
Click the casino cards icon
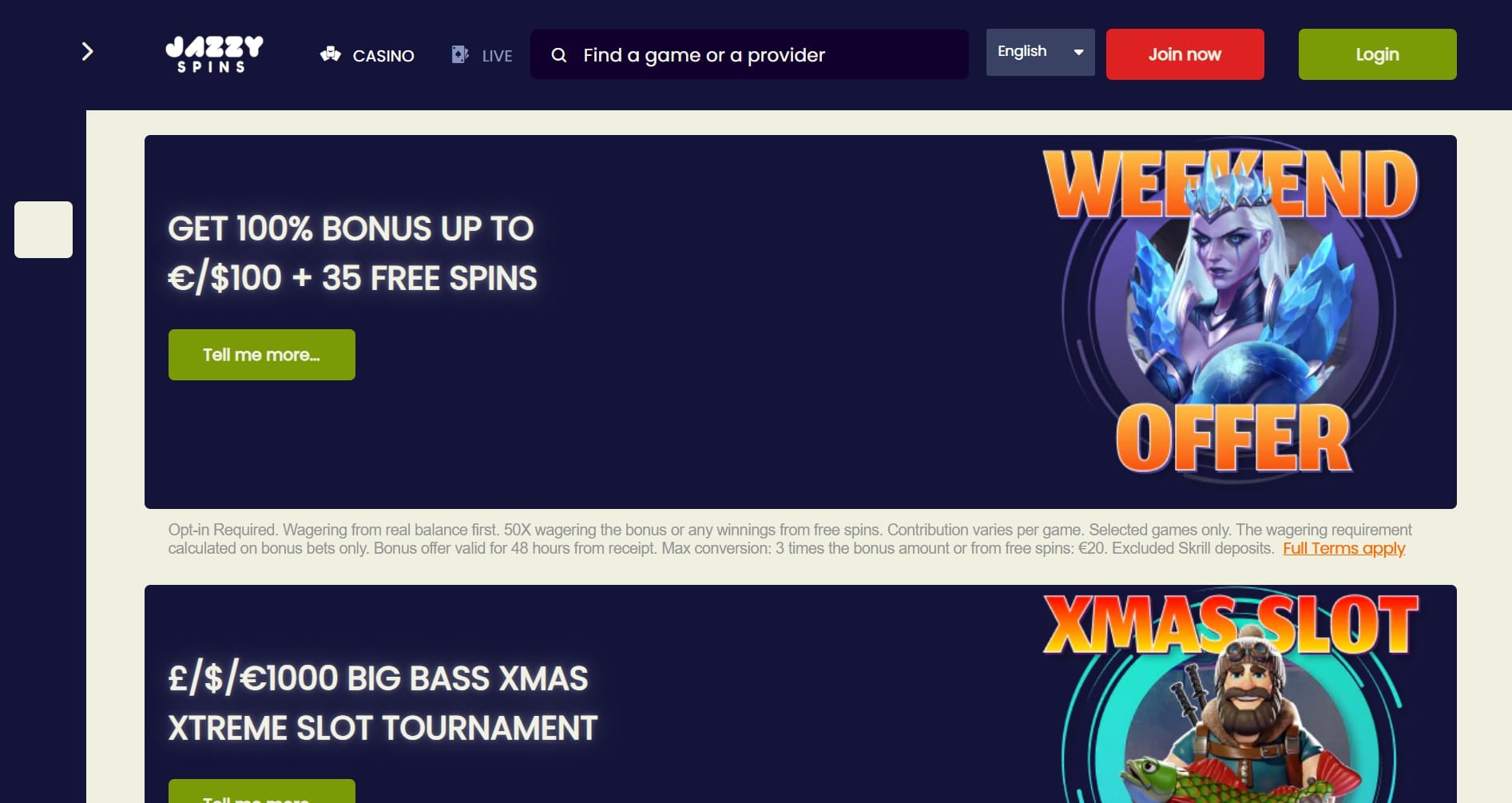click(x=330, y=54)
